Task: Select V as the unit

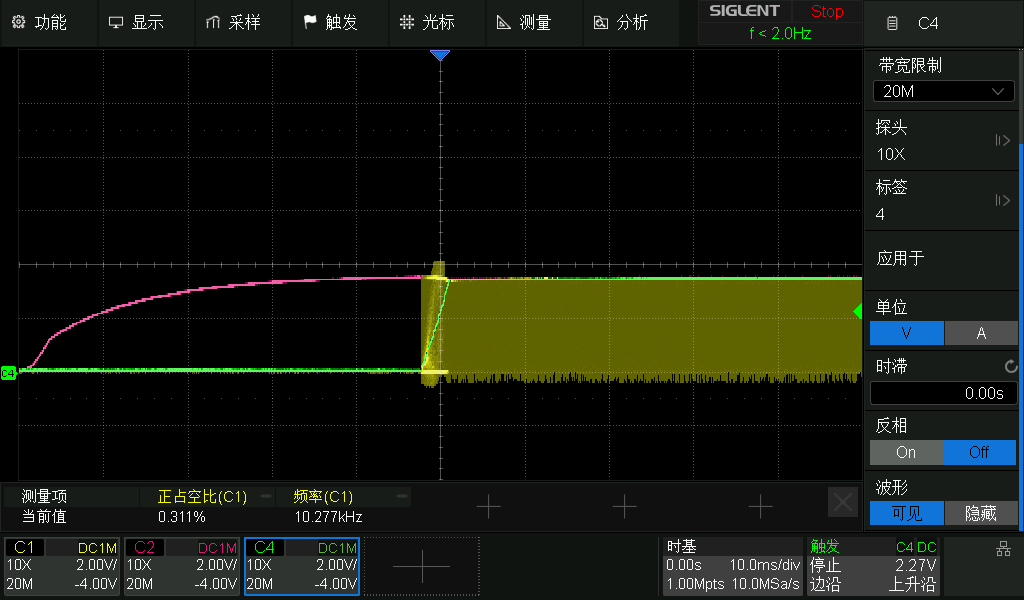Action: point(906,333)
